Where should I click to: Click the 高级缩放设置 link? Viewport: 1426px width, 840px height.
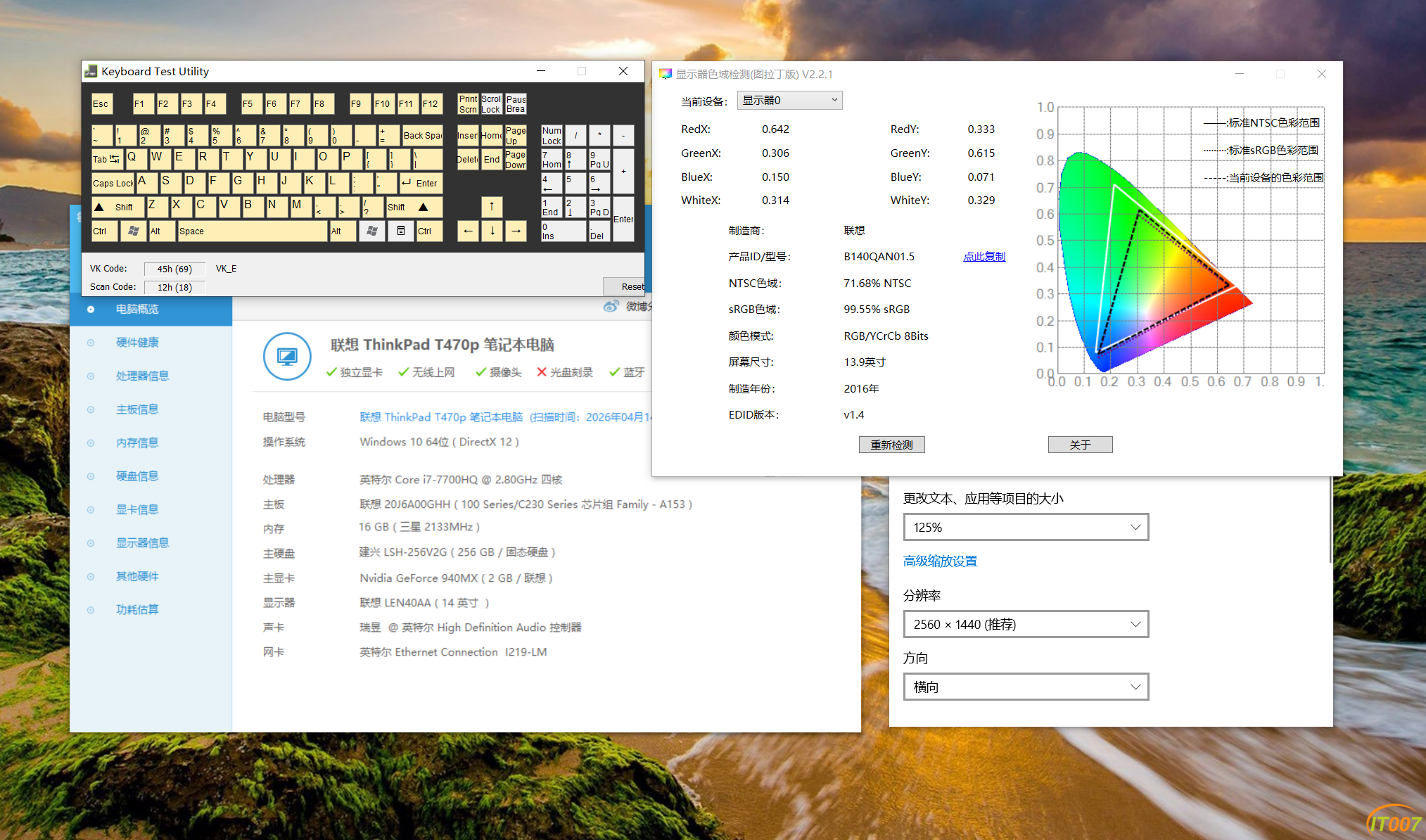[940, 561]
